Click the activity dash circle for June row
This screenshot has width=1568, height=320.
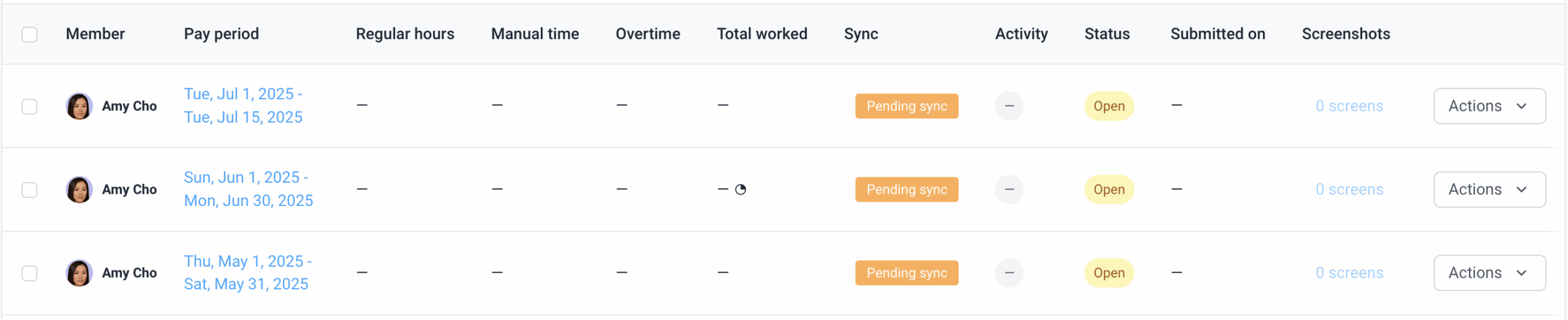(x=1009, y=189)
